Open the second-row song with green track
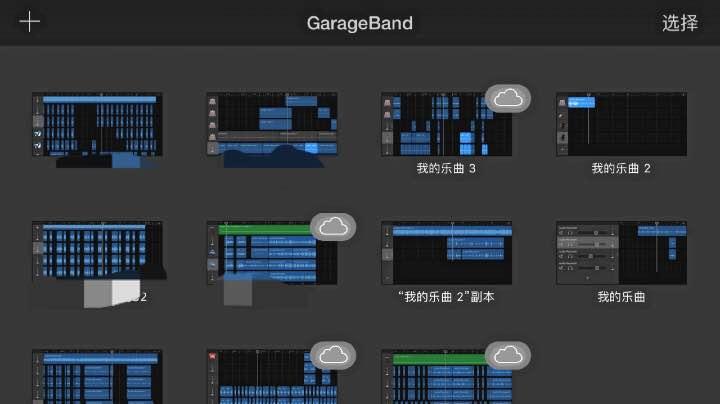Screen dimensions: 720x404 point(272,253)
